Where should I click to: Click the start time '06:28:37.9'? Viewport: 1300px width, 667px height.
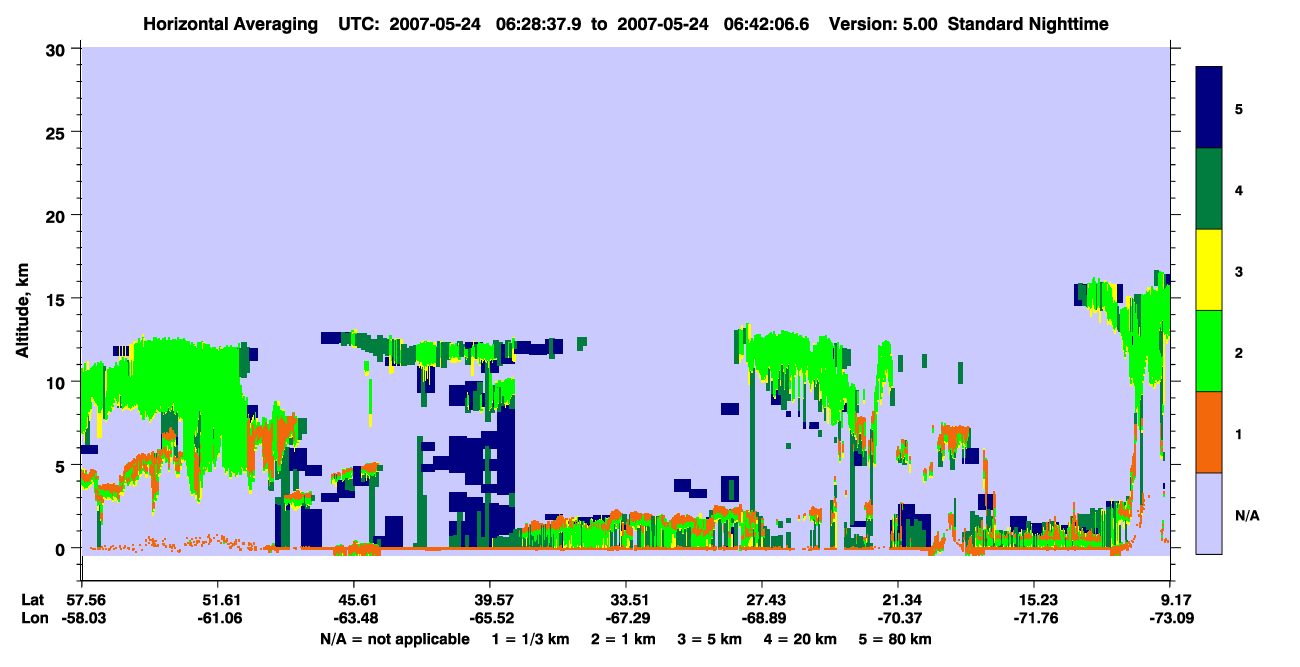(539, 24)
